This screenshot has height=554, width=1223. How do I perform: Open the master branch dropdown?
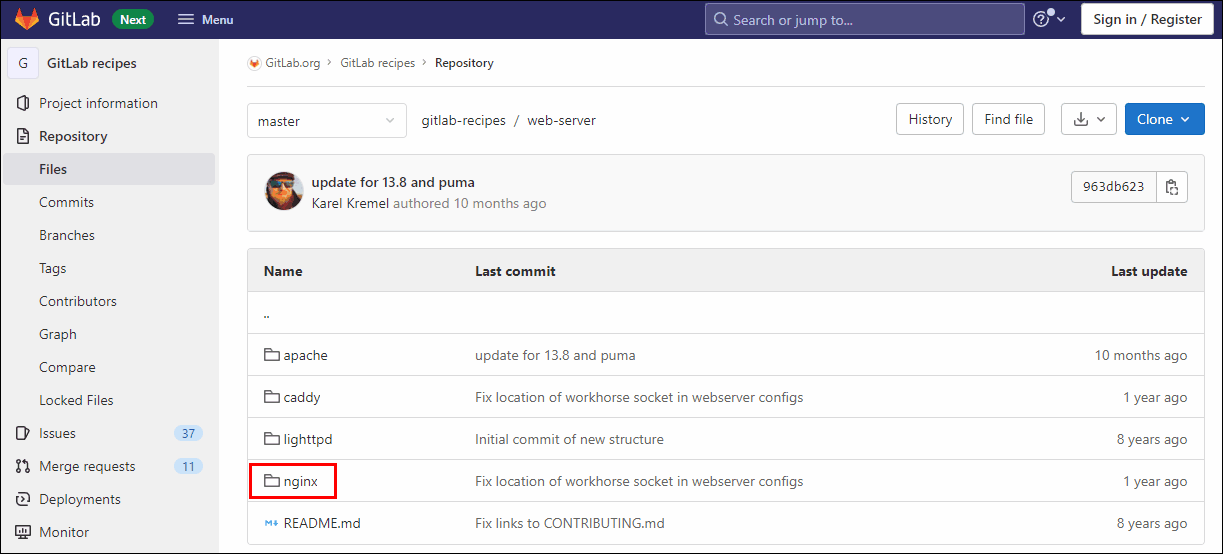327,120
